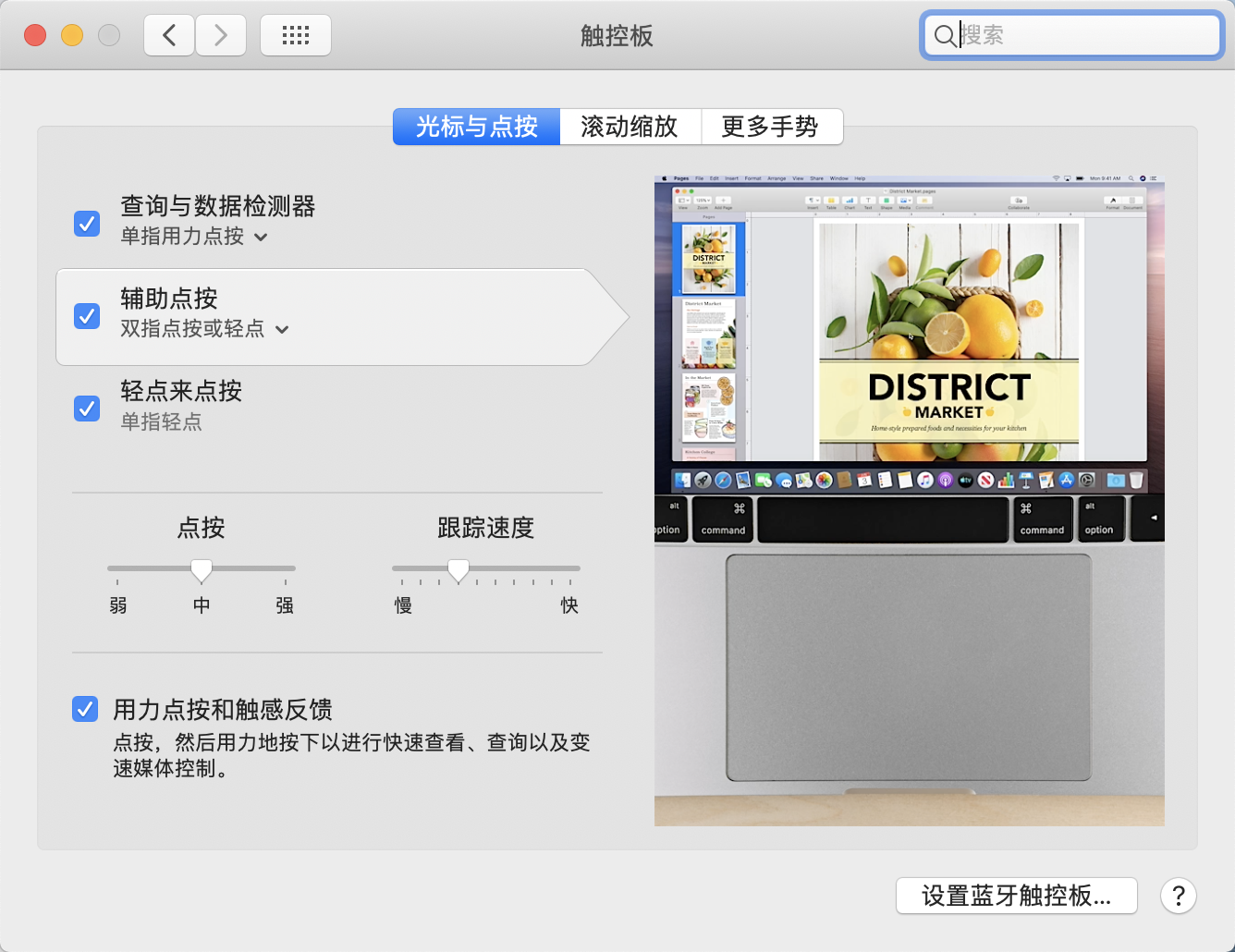Viewport: 1235px width, 952px height.
Task: Switch to 更多手势 tab
Action: [x=772, y=127]
